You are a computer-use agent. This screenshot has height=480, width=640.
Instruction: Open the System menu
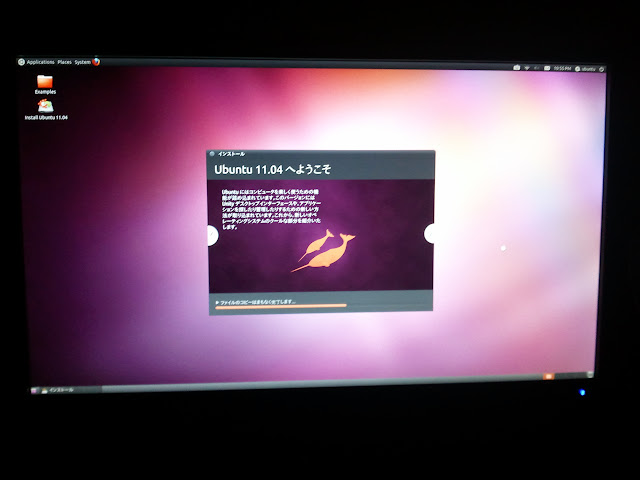point(82,62)
